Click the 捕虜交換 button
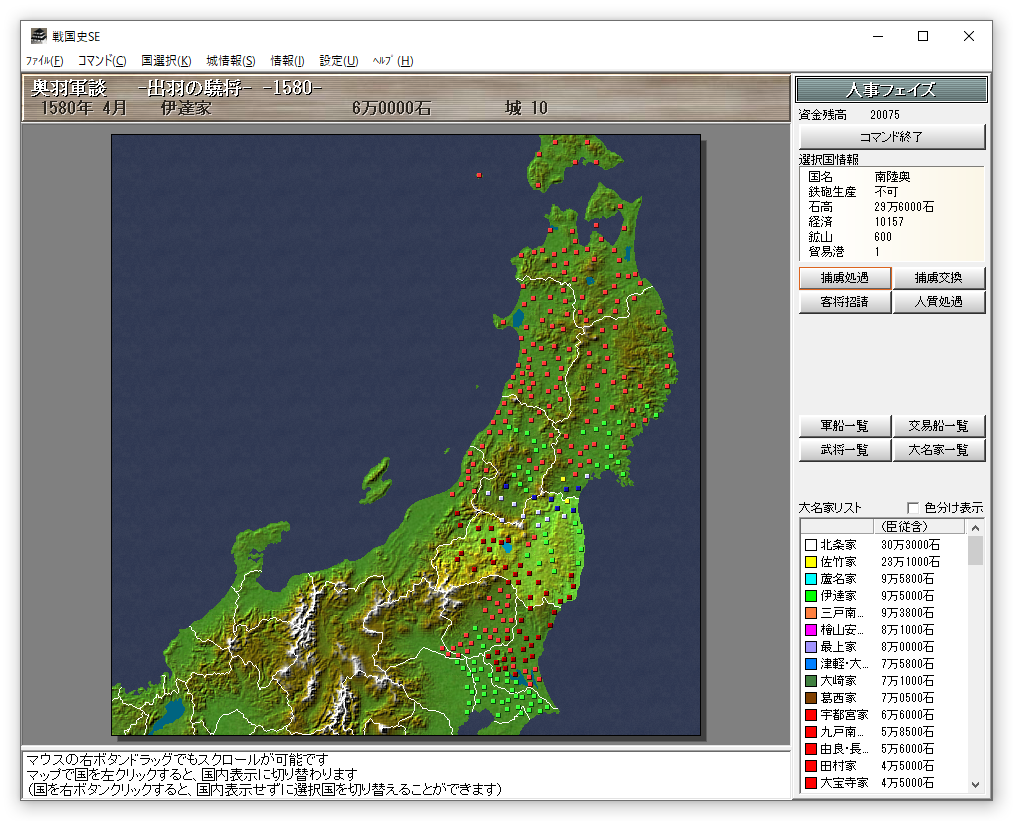This screenshot has width=1013, height=821. click(938, 278)
